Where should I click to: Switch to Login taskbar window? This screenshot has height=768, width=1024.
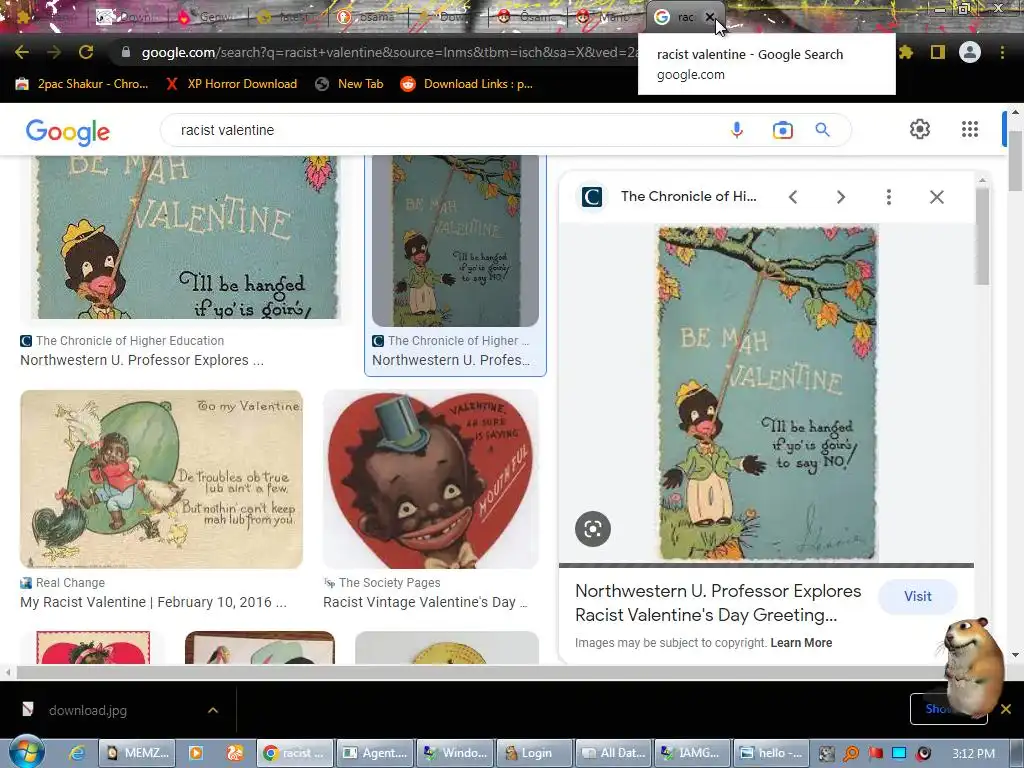pyautogui.click(x=535, y=753)
